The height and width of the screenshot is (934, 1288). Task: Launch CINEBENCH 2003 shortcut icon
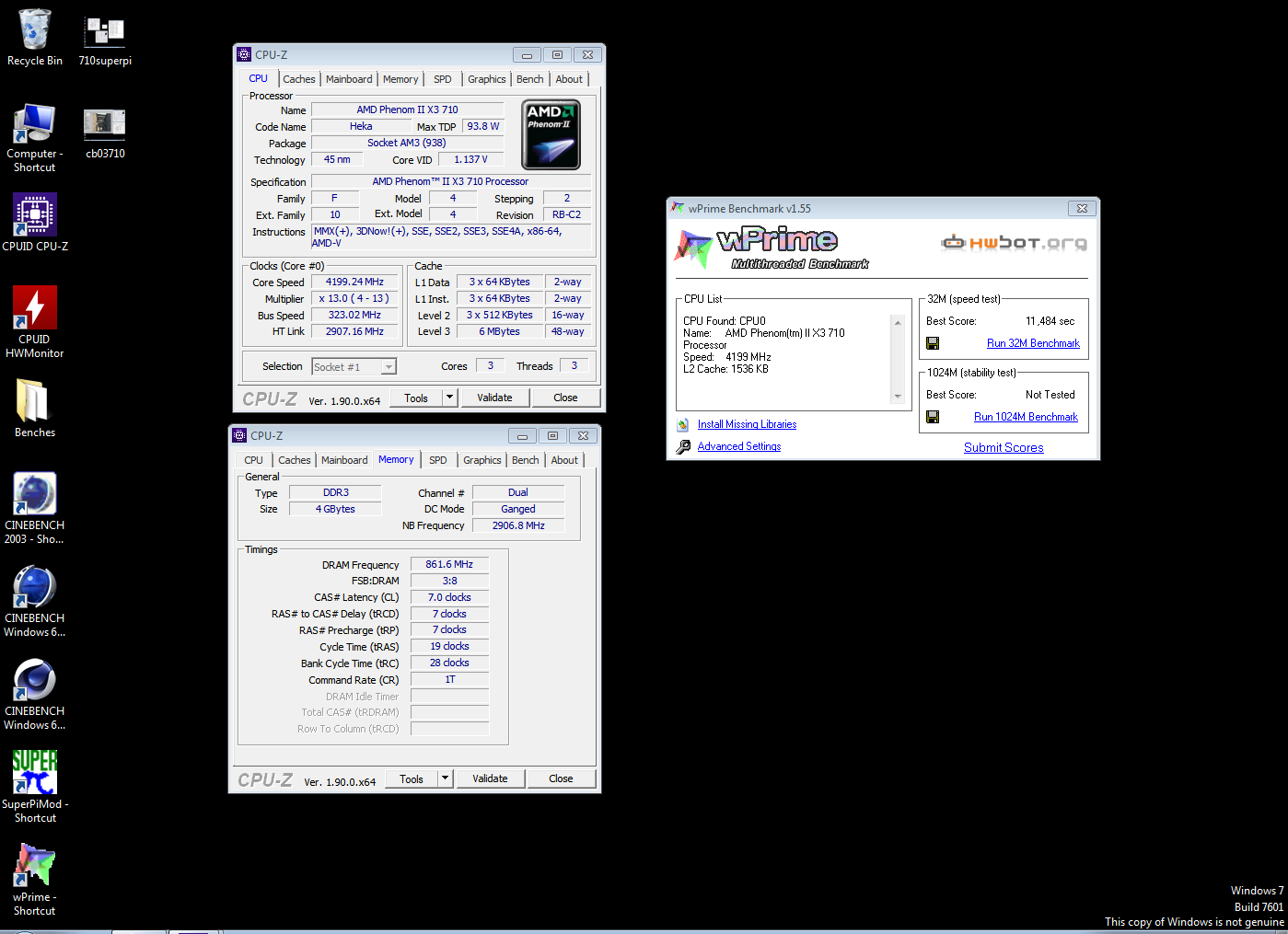tap(35, 494)
